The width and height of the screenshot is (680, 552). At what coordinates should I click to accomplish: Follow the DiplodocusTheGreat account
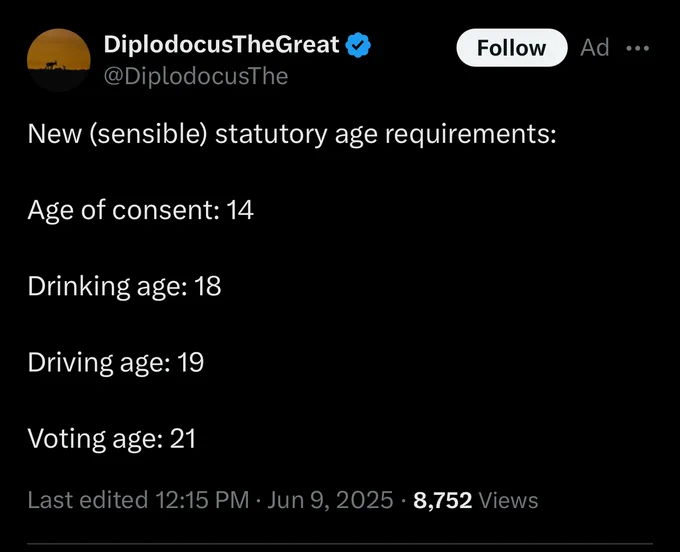coord(512,48)
